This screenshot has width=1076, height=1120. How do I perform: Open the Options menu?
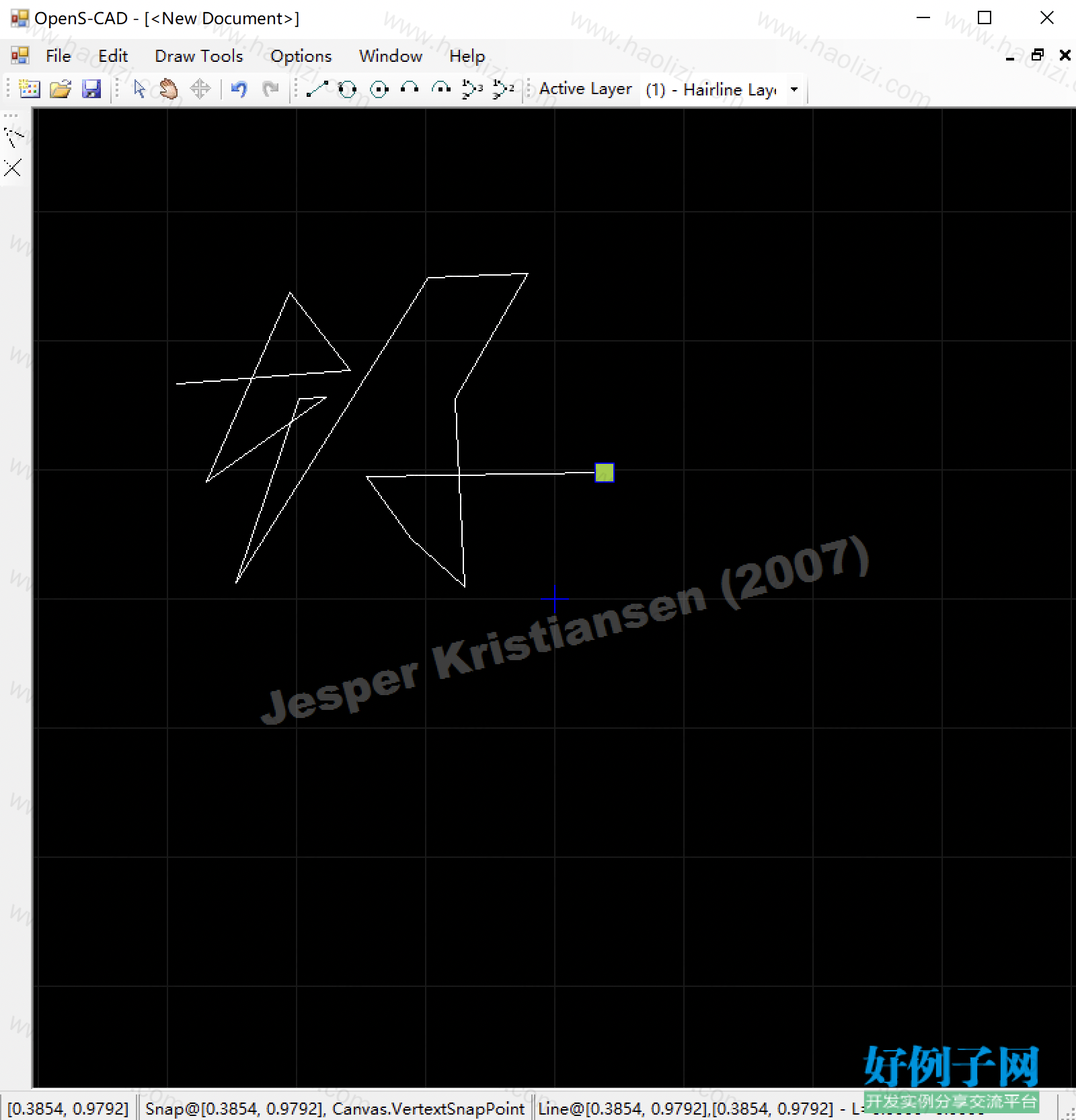click(301, 56)
